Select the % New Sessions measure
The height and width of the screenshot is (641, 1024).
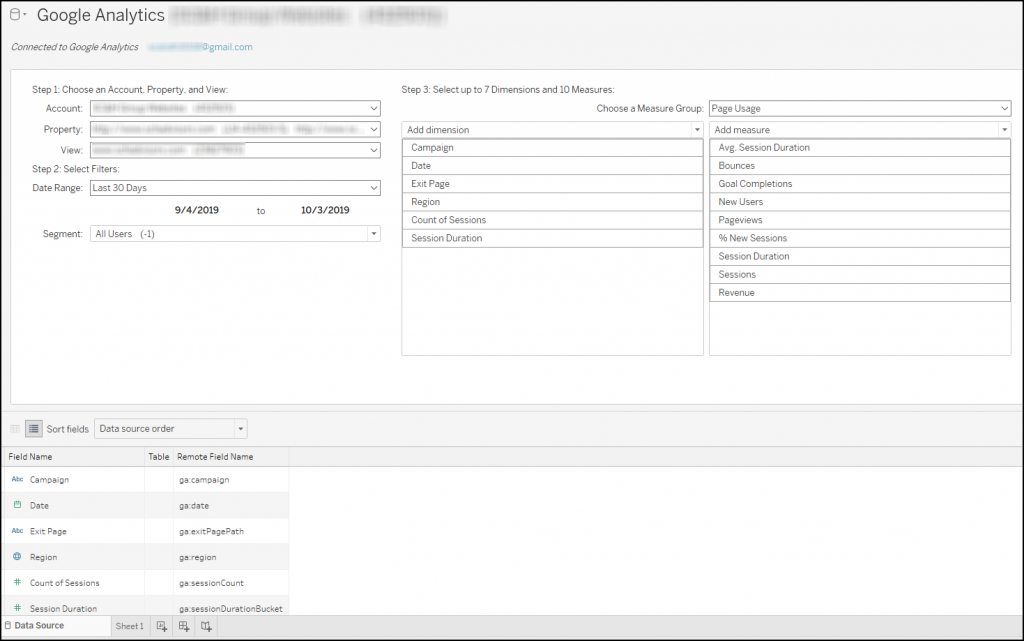click(860, 238)
